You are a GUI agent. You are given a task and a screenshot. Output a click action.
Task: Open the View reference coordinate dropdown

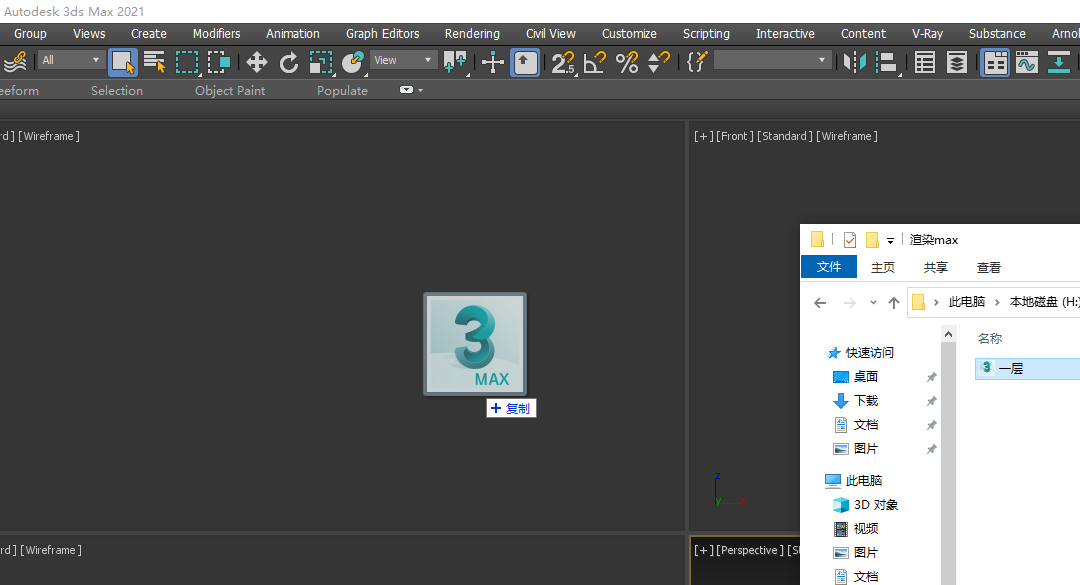click(x=404, y=61)
